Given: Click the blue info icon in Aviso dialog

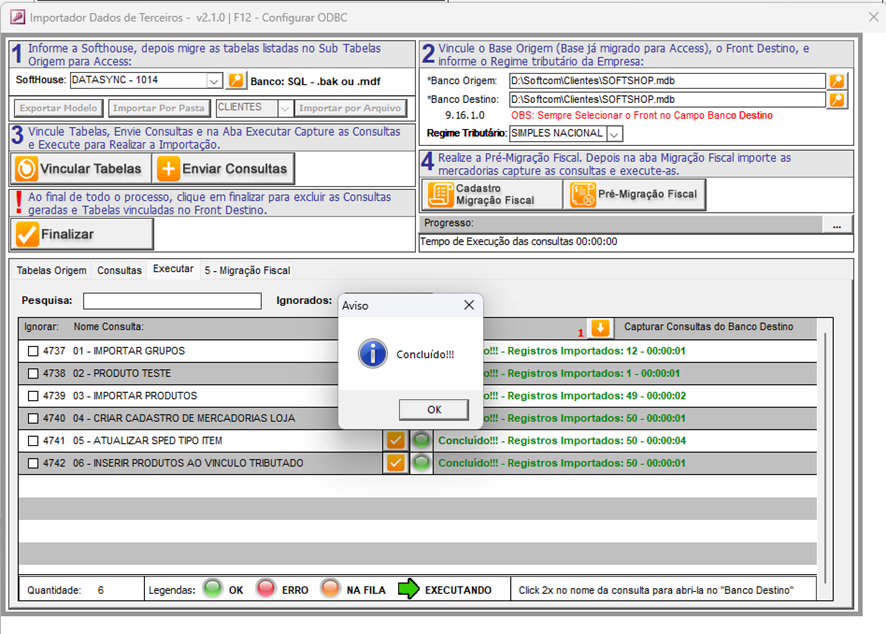Looking at the screenshot, I should pos(373,354).
